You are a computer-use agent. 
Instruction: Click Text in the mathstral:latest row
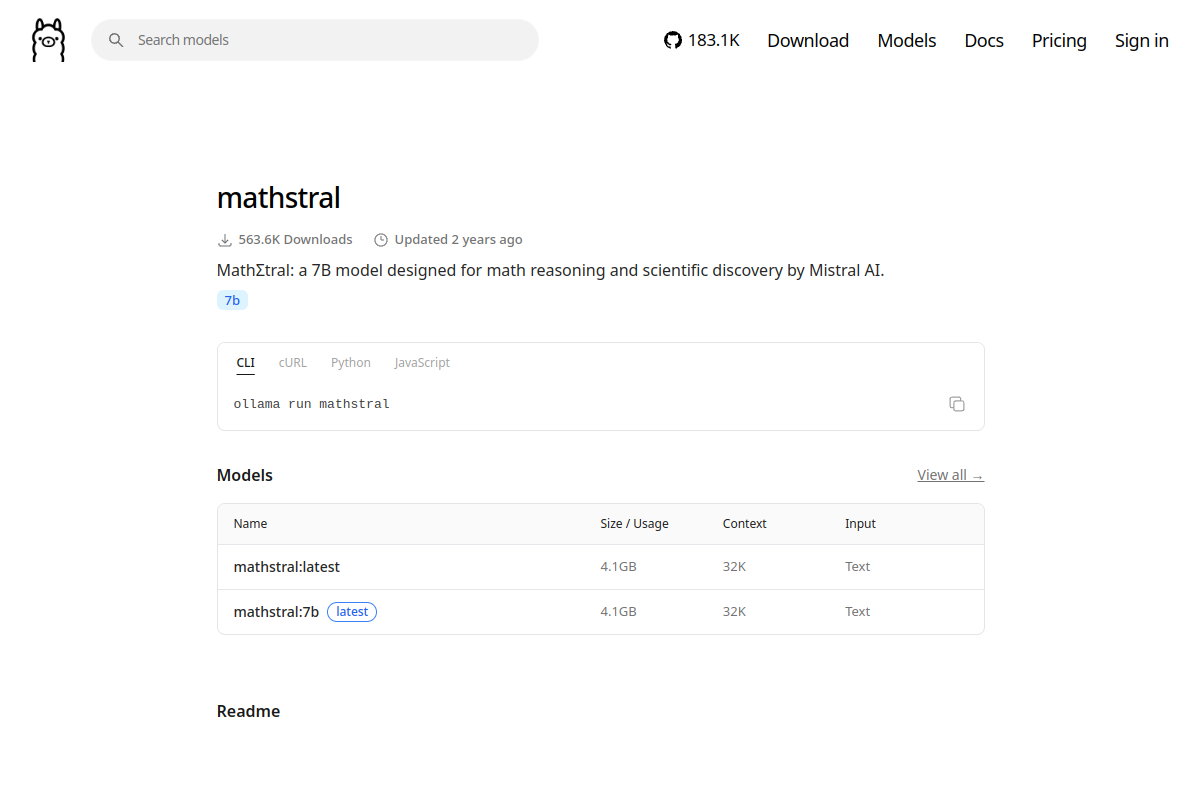click(x=857, y=567)
